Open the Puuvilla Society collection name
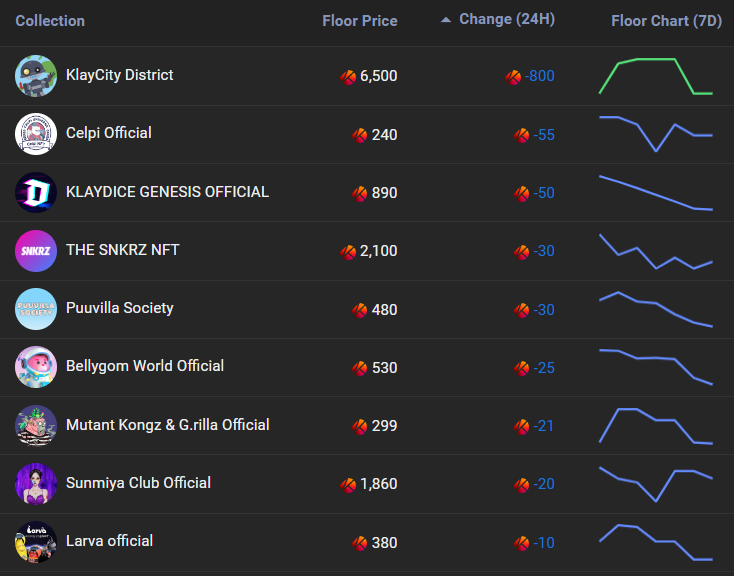Screen dimensions: 734x576 (x=119, y=308)
